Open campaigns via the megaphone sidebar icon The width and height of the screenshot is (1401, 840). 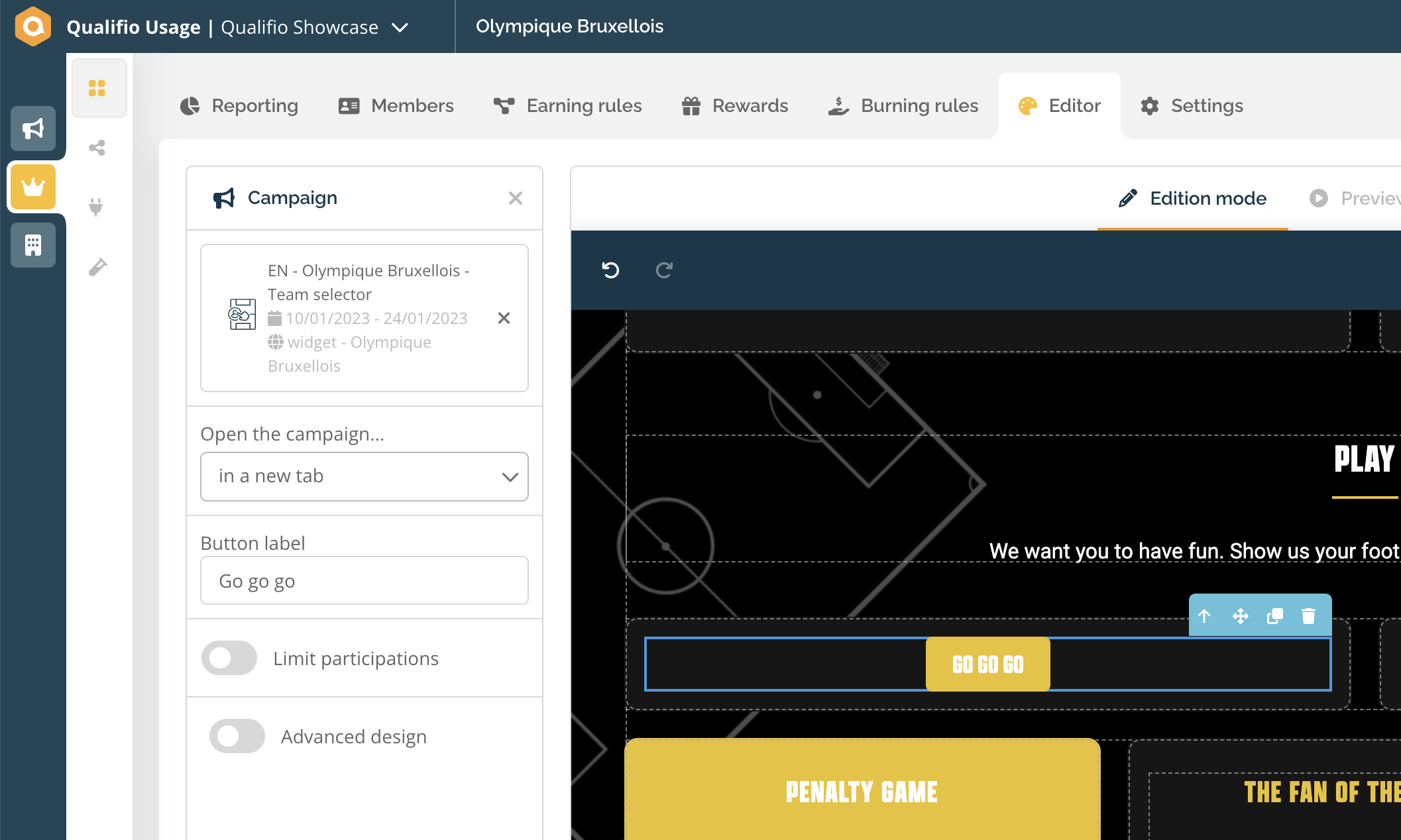[33, 129]
